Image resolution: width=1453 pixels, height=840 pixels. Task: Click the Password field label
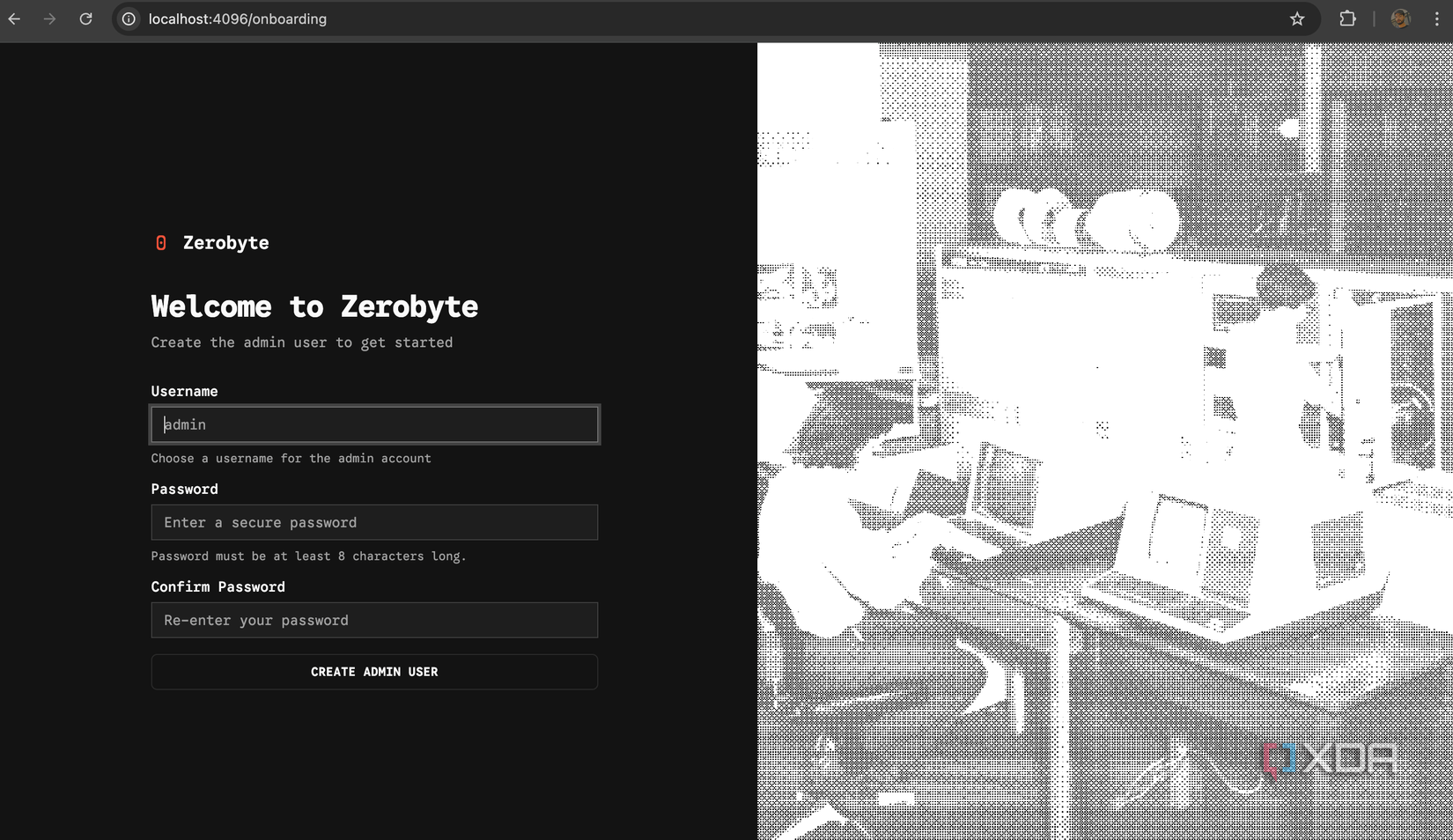pyautogui.click(x=184, y=489)
